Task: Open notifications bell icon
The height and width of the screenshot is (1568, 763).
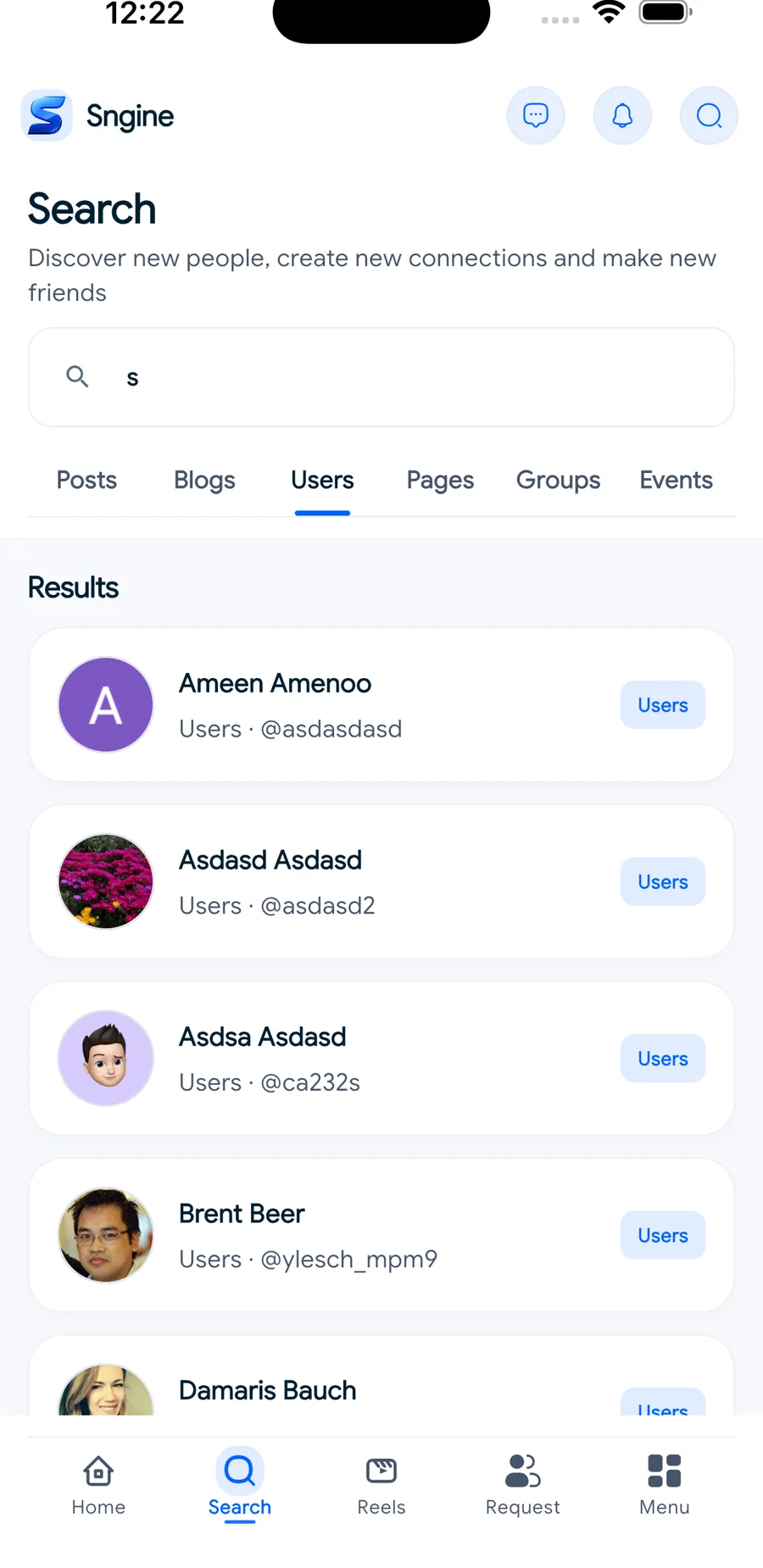Action: click(x=622, y=115)
